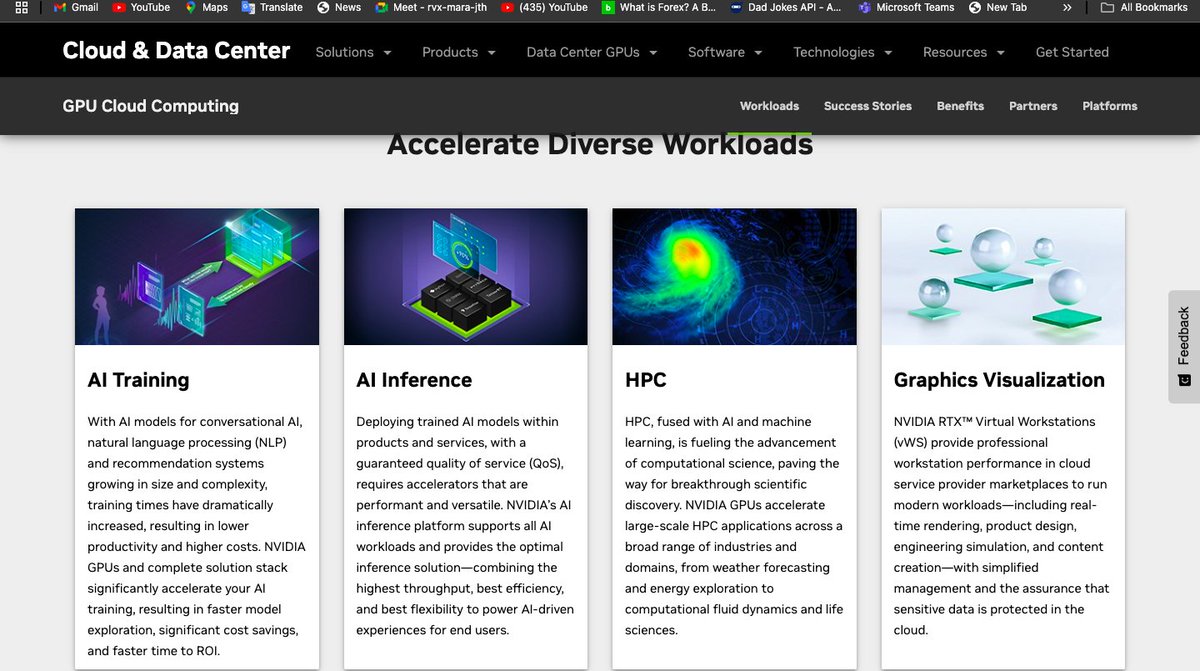Click the AI Inference card image
This screenshot has width=1200, height=671.
pos(466,277)
